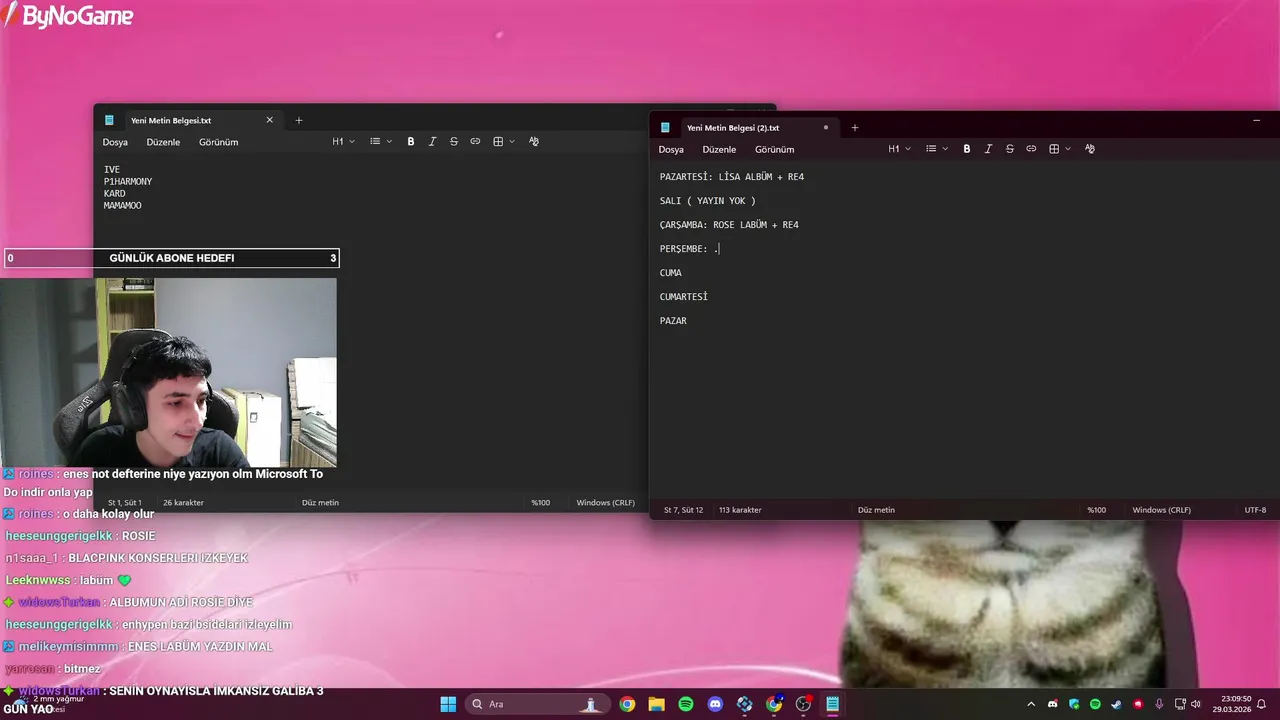The height and width of the screenshot is (720, 1280).
Task: Open table dropdown in Yeni Metin Belgesi (2).txt window
Action: pyautogui.click(x=1060, y=149)
